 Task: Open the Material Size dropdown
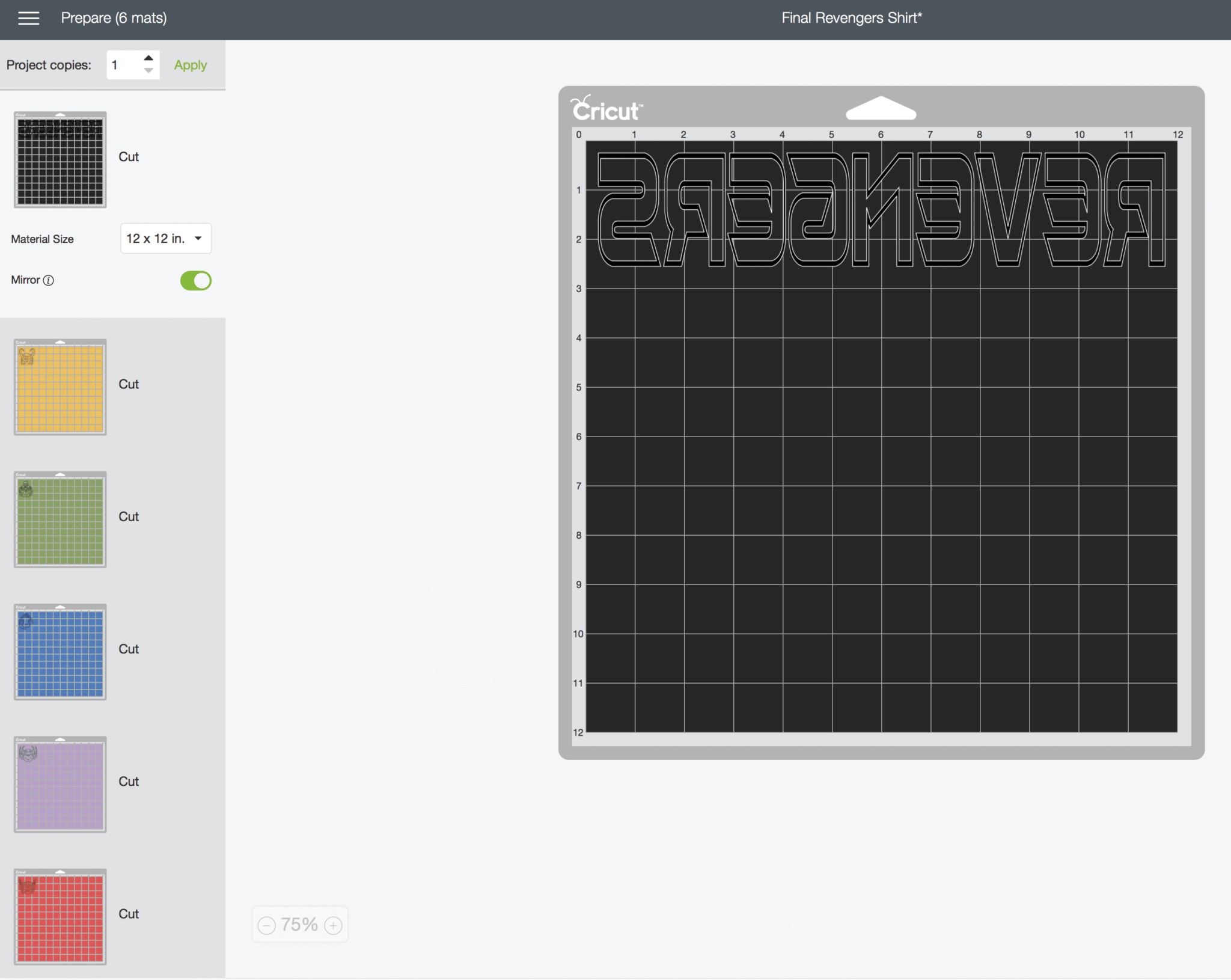[x=166, y=239]
